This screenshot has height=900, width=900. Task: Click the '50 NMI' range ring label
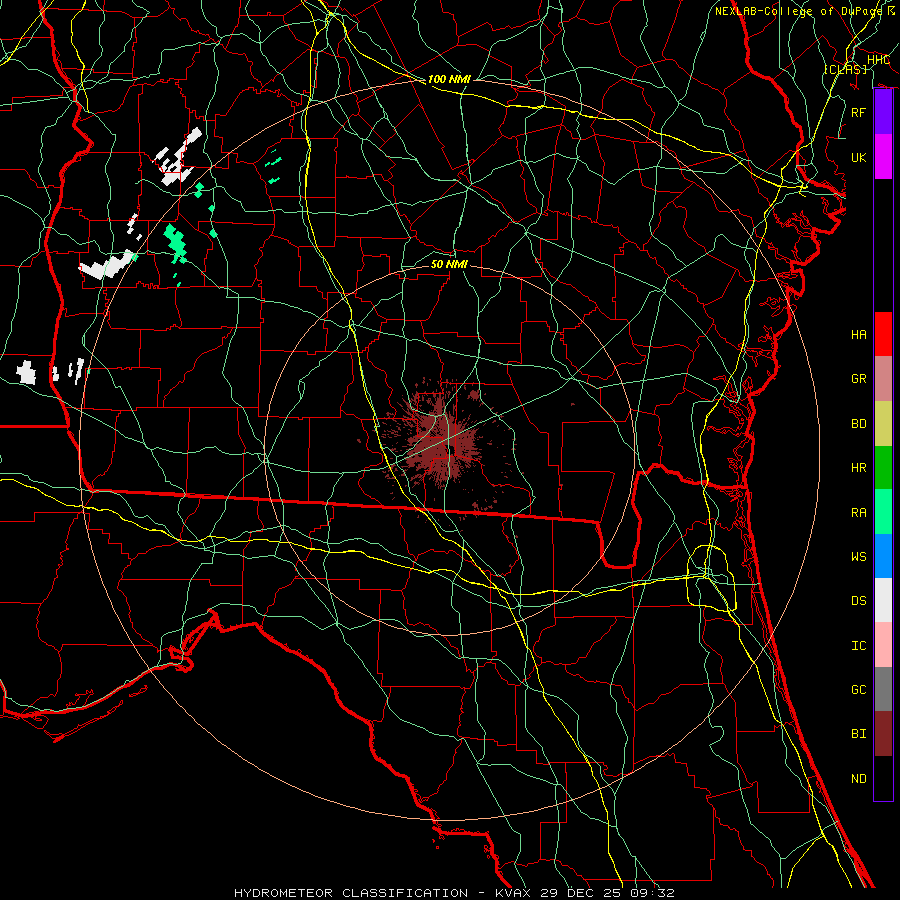point(449,264)
